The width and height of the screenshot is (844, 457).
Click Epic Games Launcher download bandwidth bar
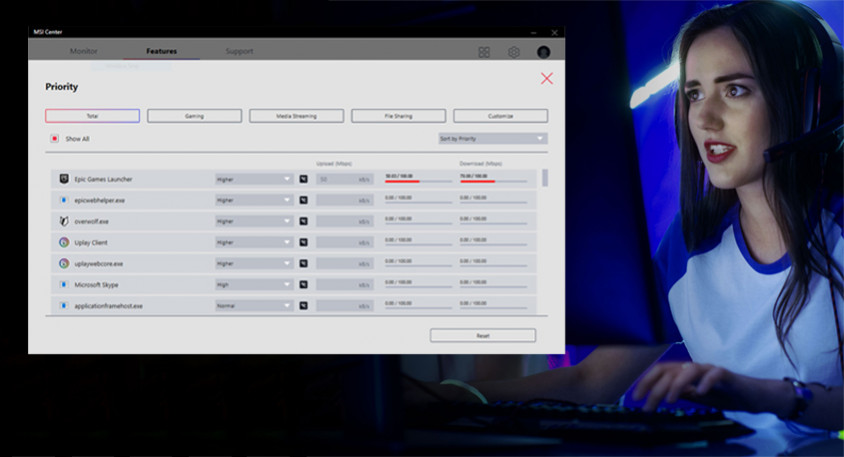[493, 179]
